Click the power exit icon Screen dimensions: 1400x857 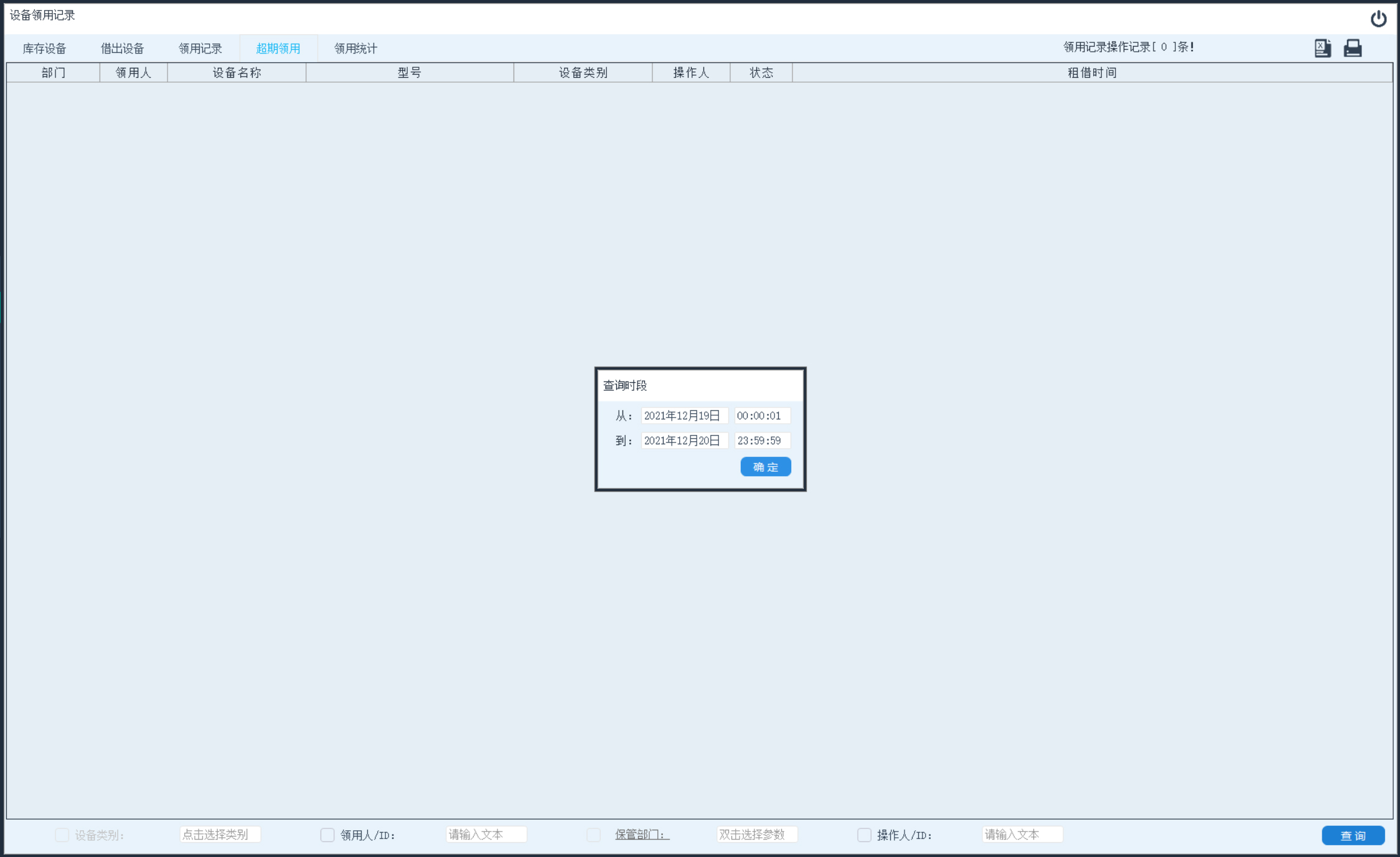(x=1378, y=19)
